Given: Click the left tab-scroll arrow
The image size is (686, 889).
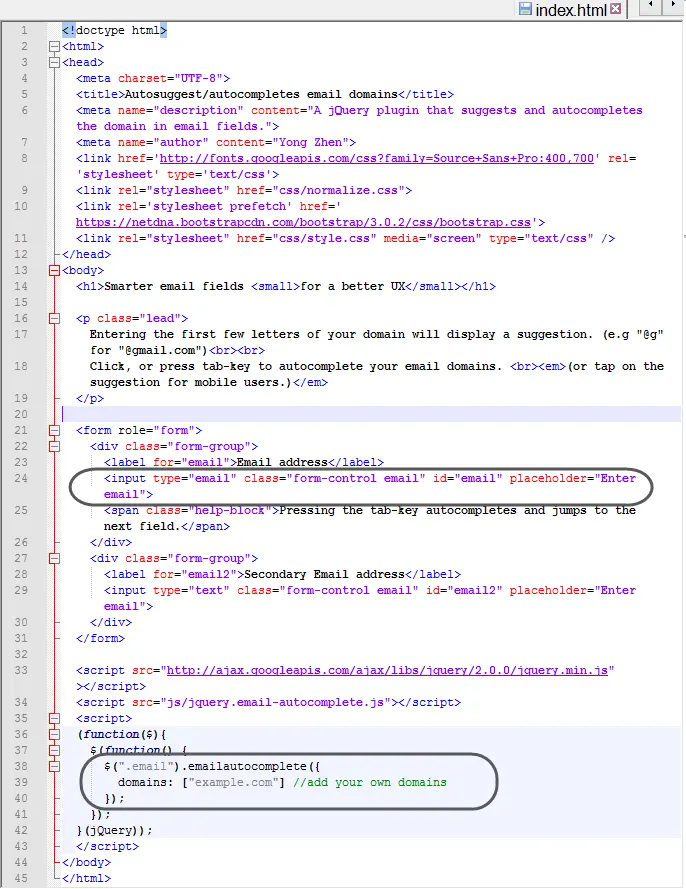Looking at the screenshot, I should click(651, 5).
